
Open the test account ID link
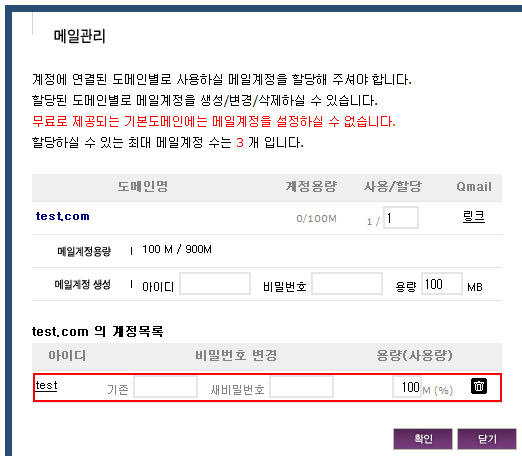pos(46,385)
